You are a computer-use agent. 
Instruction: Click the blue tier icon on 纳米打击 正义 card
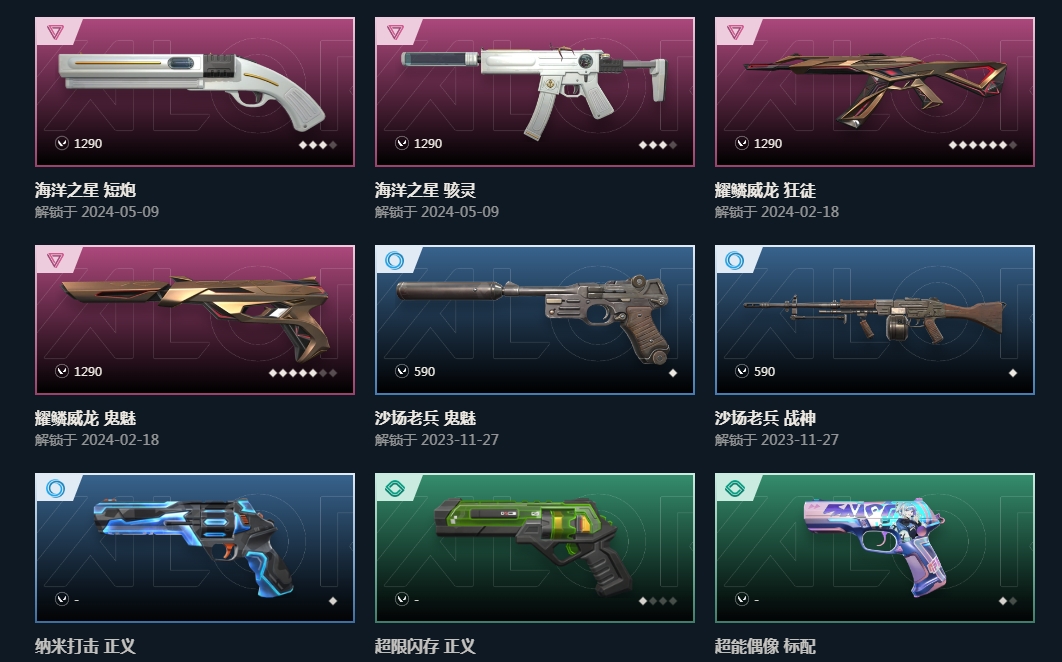coord(56,488)
